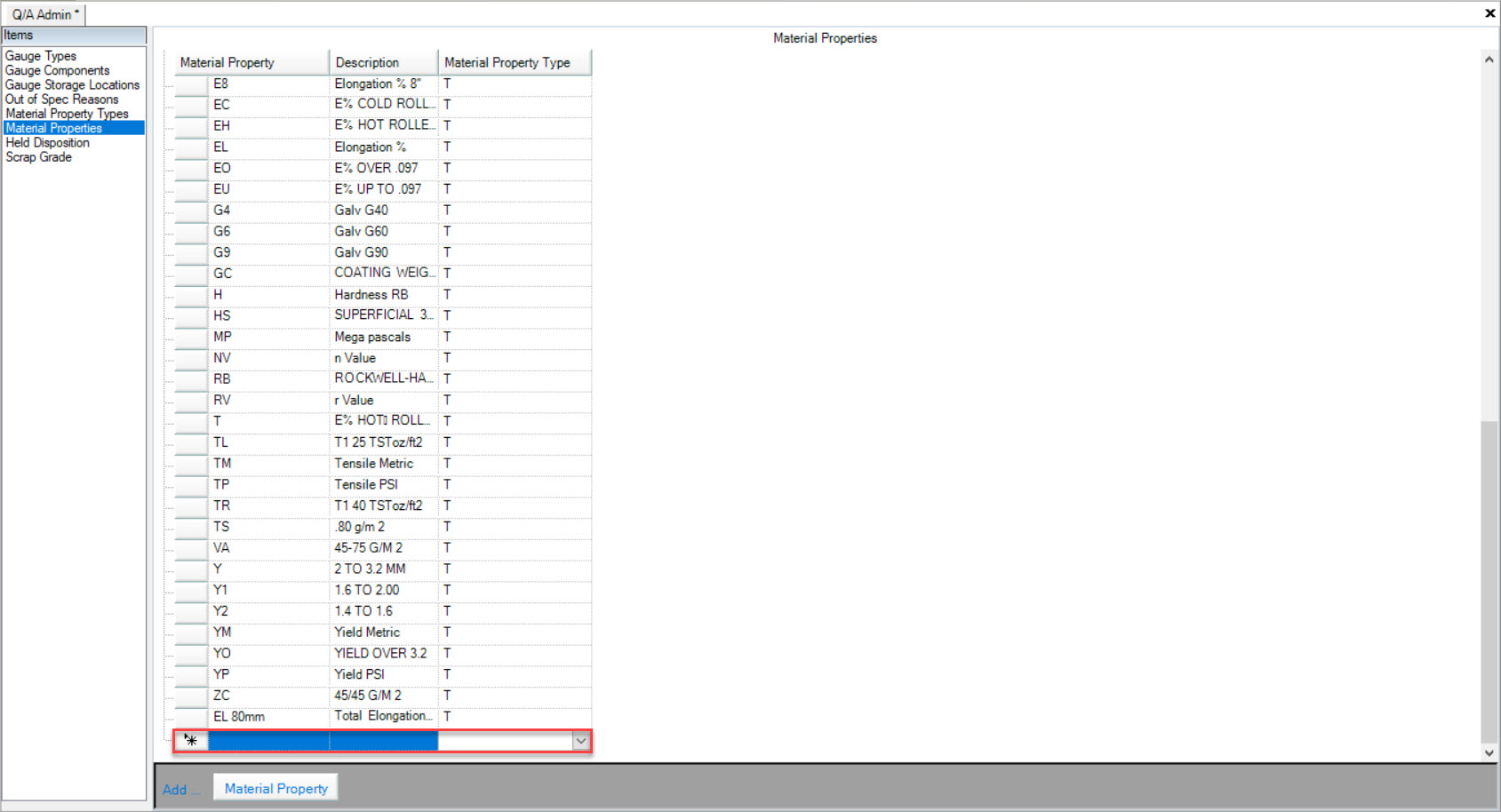1501x812 pixels.
Task: Click the EC material property cell
Action: point(268,105)
